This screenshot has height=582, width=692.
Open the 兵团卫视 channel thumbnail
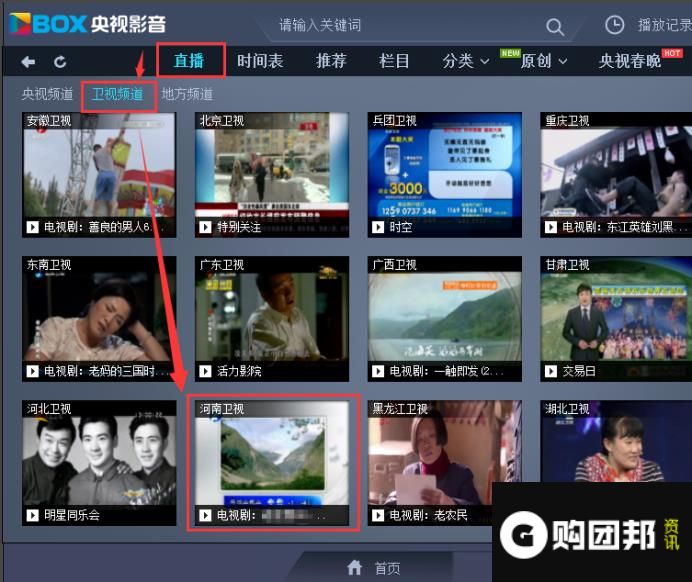444,175
